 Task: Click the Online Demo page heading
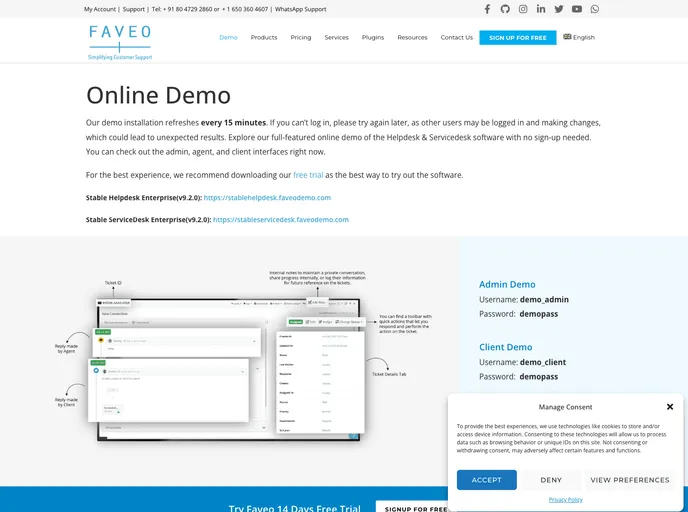click(x=158, y=95)
